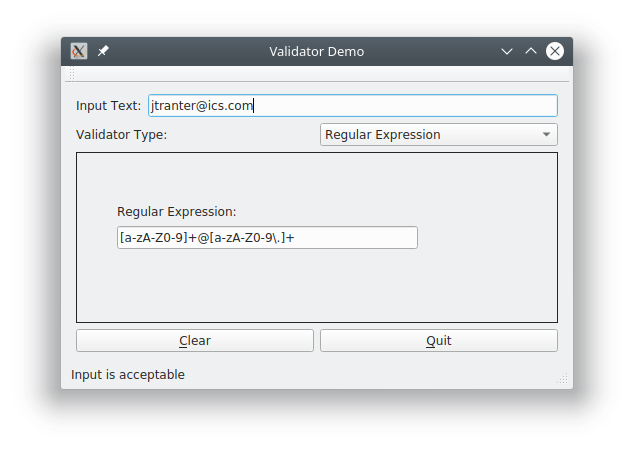Viewport: 634px width, 450px height.
Task: Click into the Input Text field
Action: pos(400,105)
